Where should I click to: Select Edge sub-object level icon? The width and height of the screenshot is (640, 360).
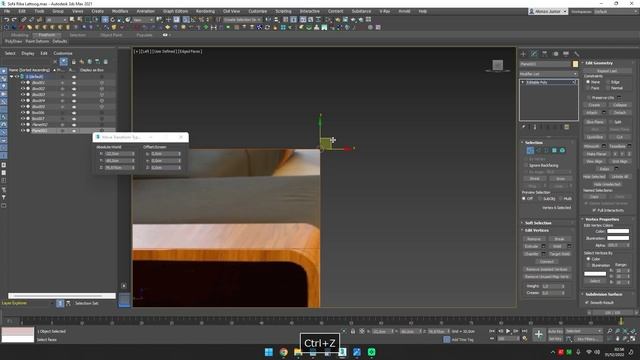tap(538, 151)
